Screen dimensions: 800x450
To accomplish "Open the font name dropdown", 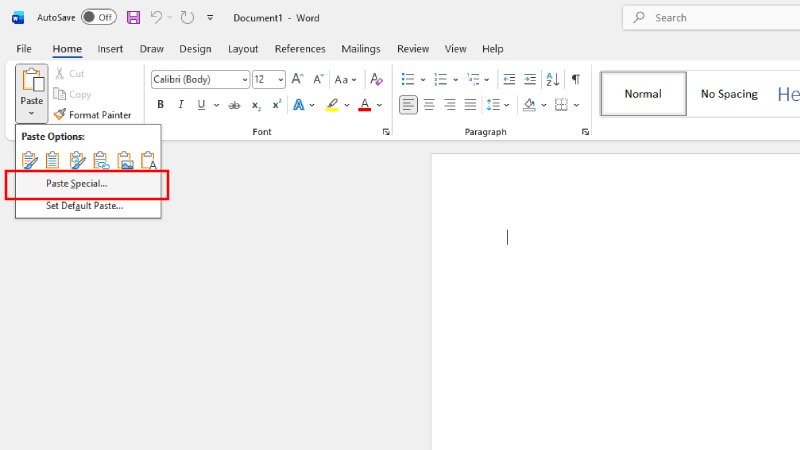I will click(244, 80).
